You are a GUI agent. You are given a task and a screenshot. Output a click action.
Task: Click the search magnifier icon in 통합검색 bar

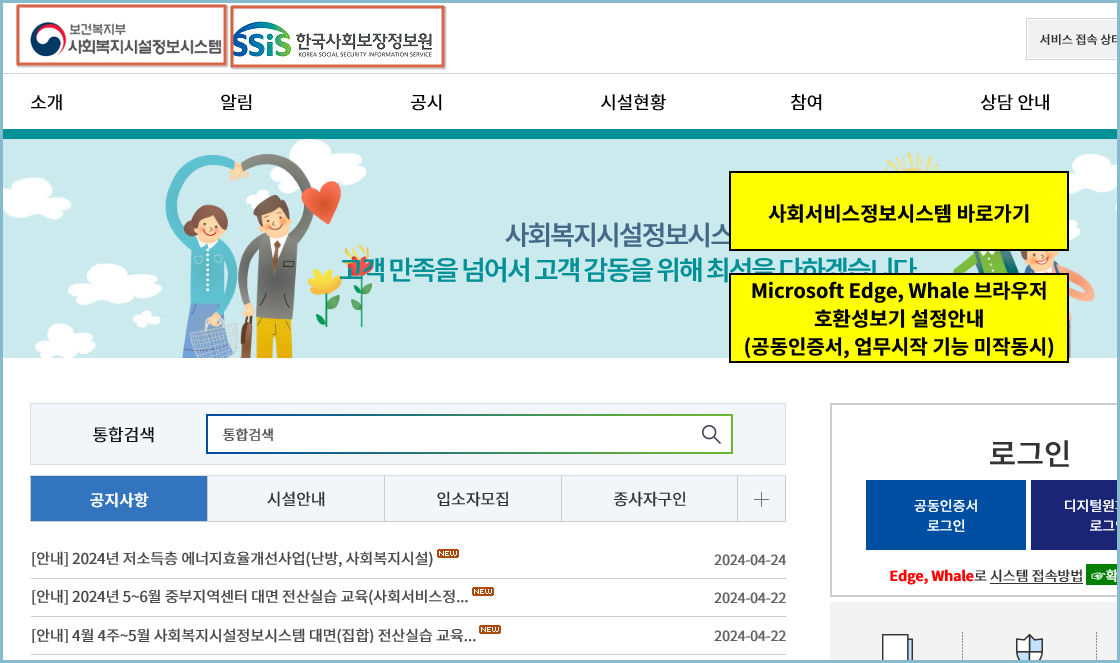click(x=711, y=434)
